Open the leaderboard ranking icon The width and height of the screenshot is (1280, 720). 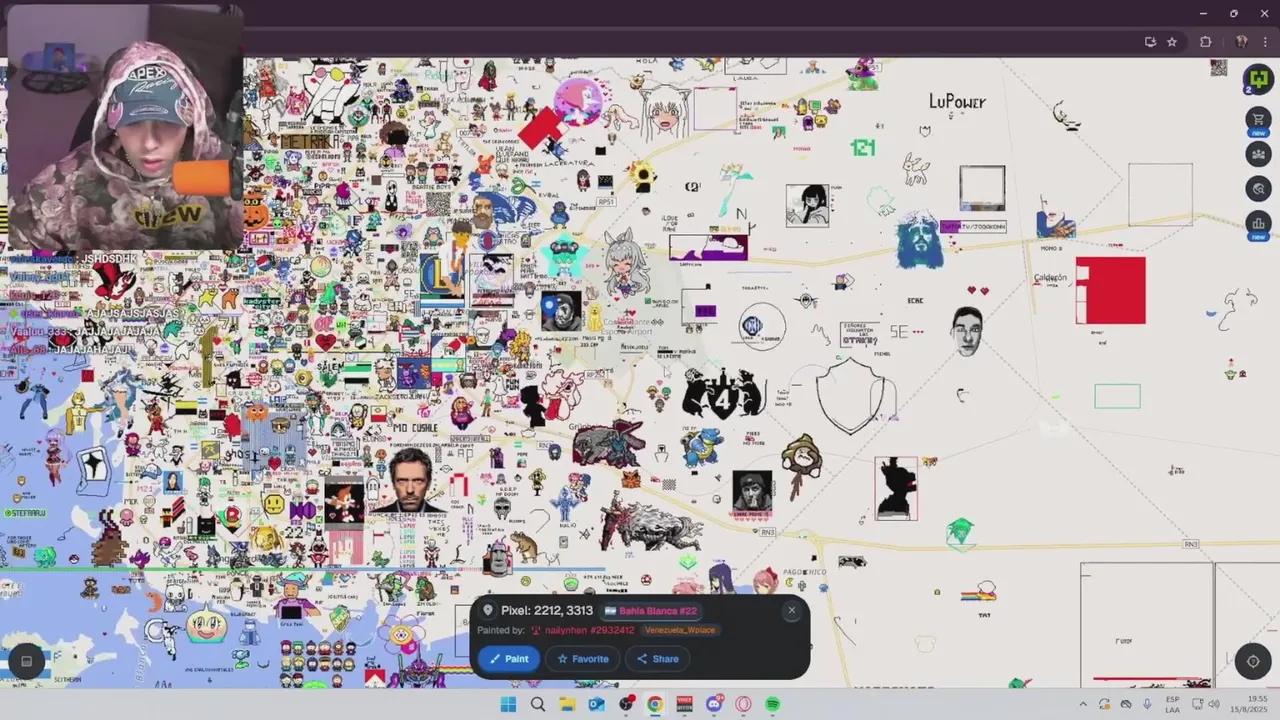pyautogui.click(x=1258, y=222)
